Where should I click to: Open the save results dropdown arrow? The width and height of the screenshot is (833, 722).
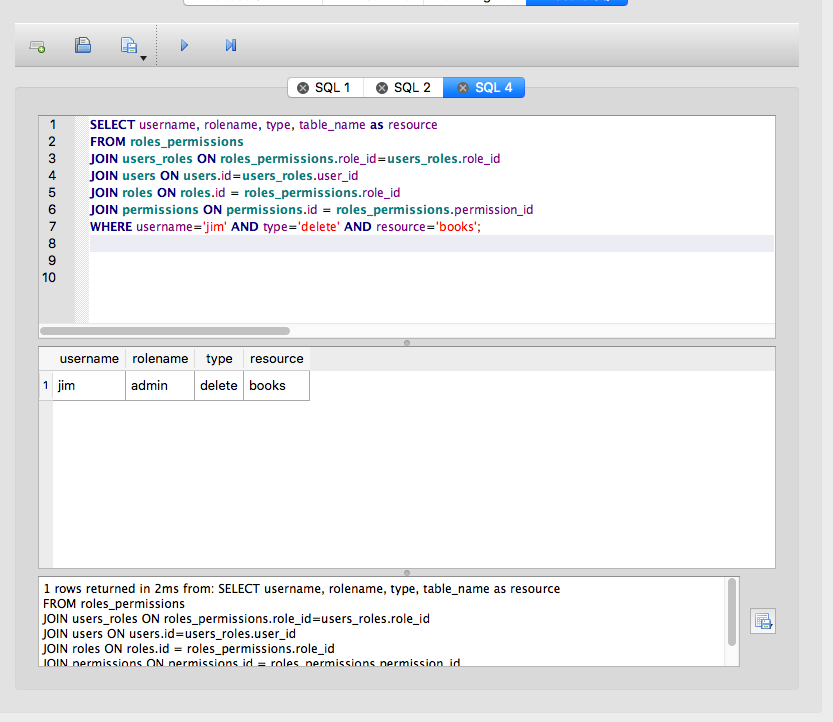143,58
